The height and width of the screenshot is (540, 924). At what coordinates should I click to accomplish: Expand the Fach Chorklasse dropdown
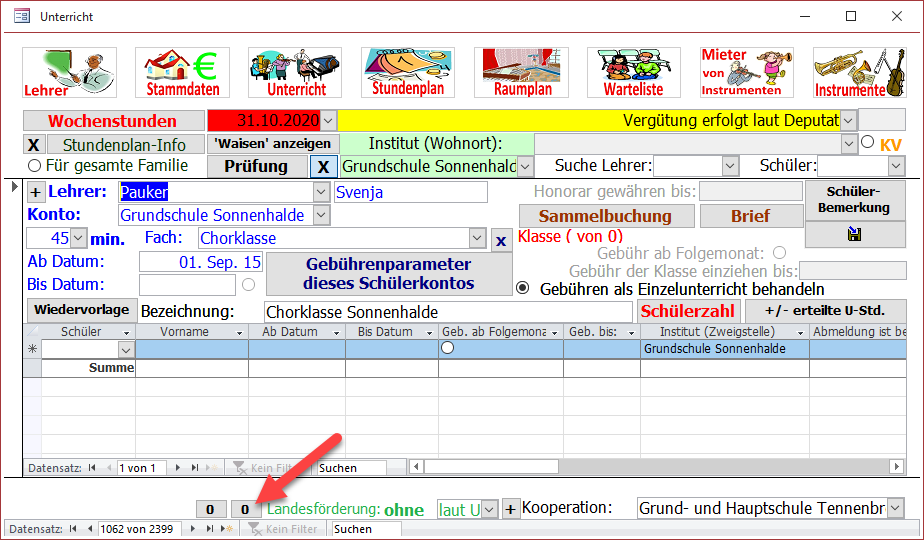[477, 238]
